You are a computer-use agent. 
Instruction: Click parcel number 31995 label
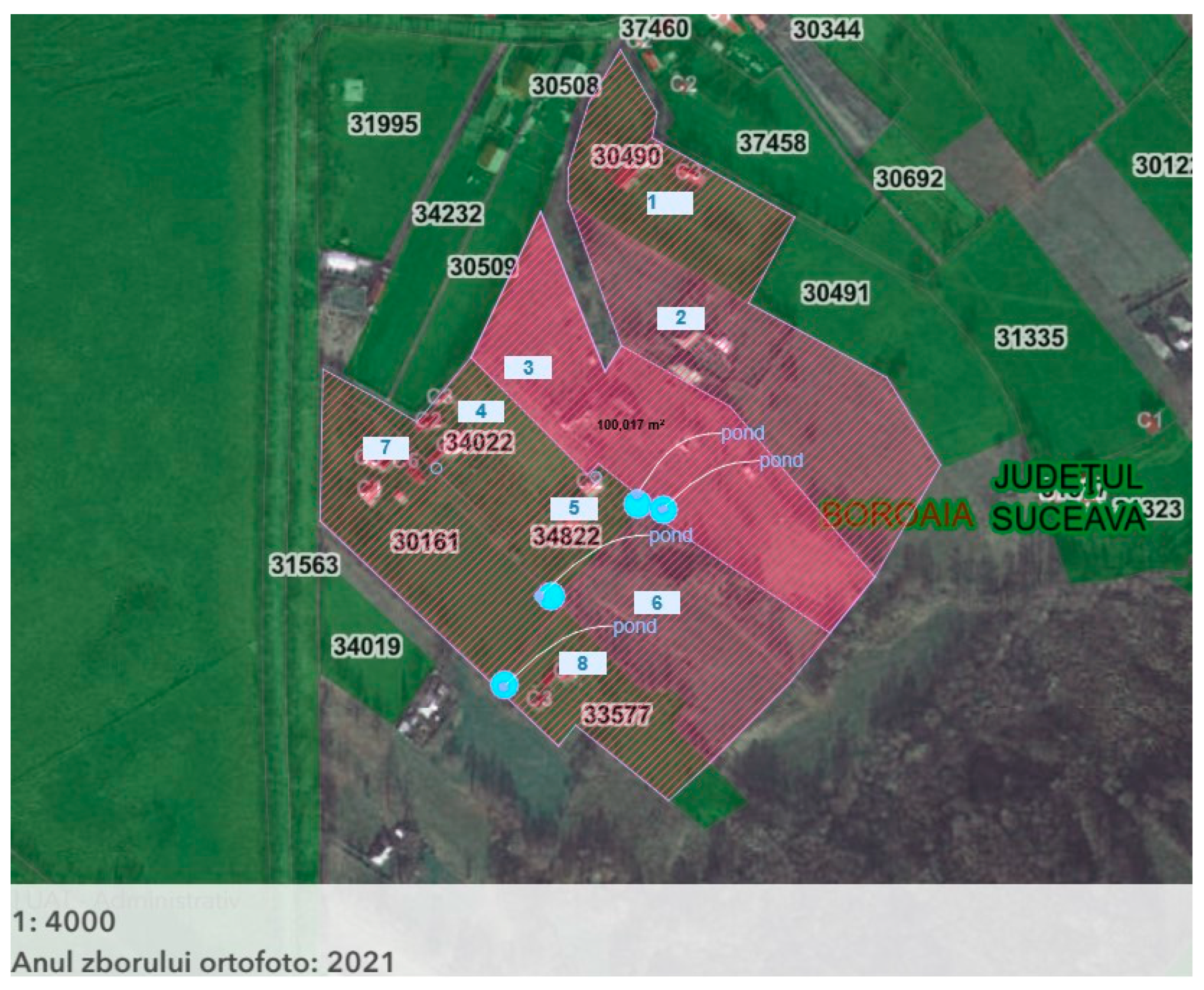coord(385,124)
